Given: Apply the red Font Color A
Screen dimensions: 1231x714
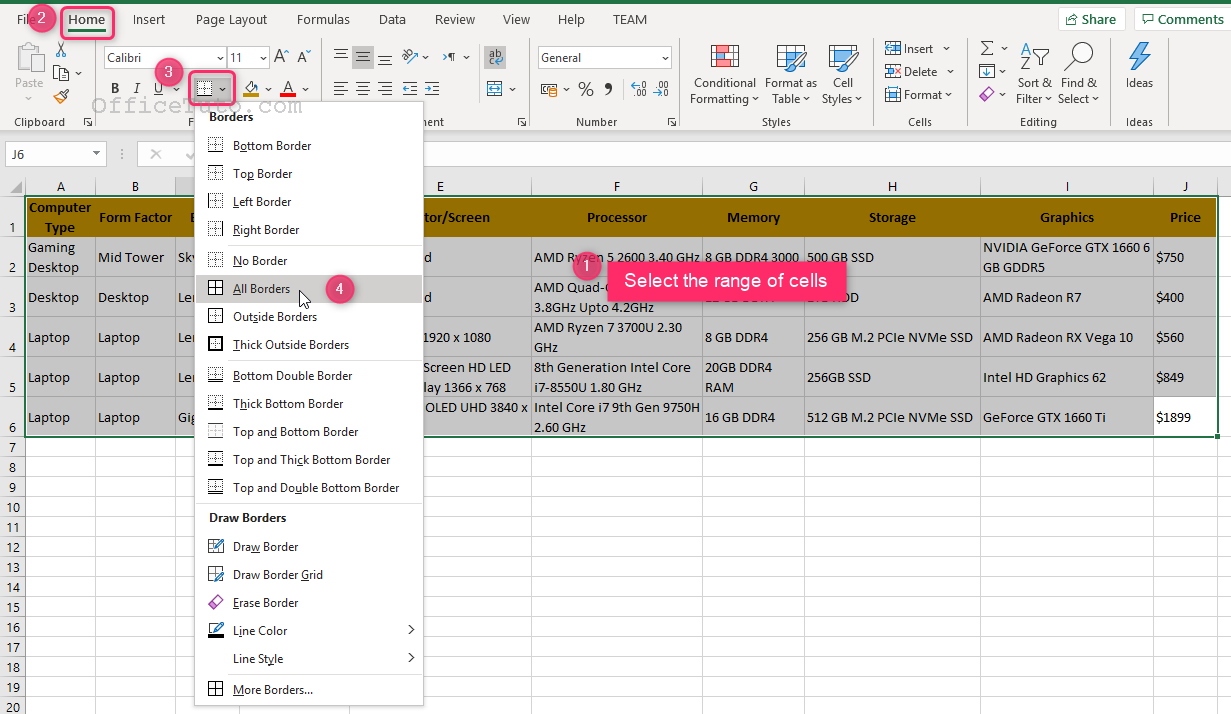Looking at the screenshot, I should tap(288, 89).
